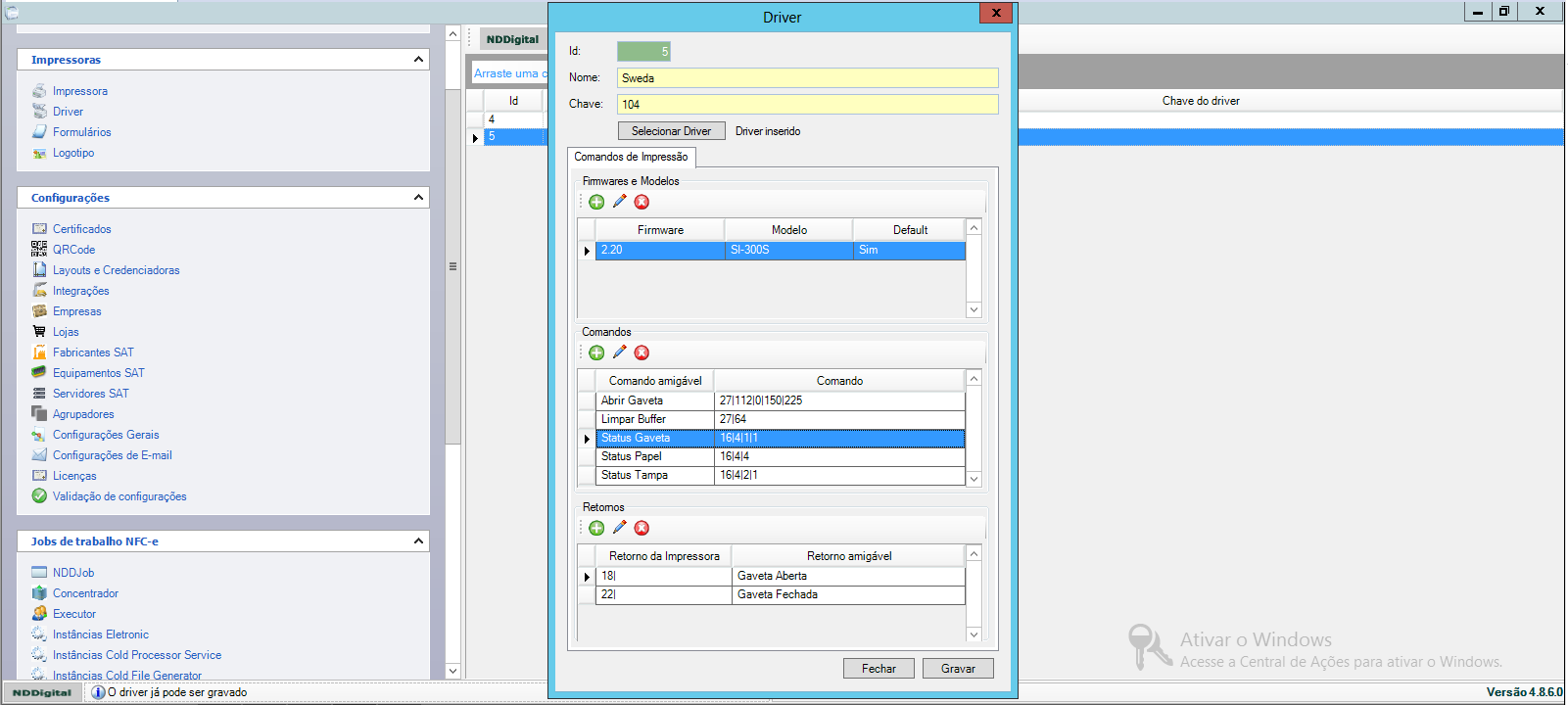Select the Comandos de Impressão tab
The image size is (1568, 705).
[x=631, y=157]
